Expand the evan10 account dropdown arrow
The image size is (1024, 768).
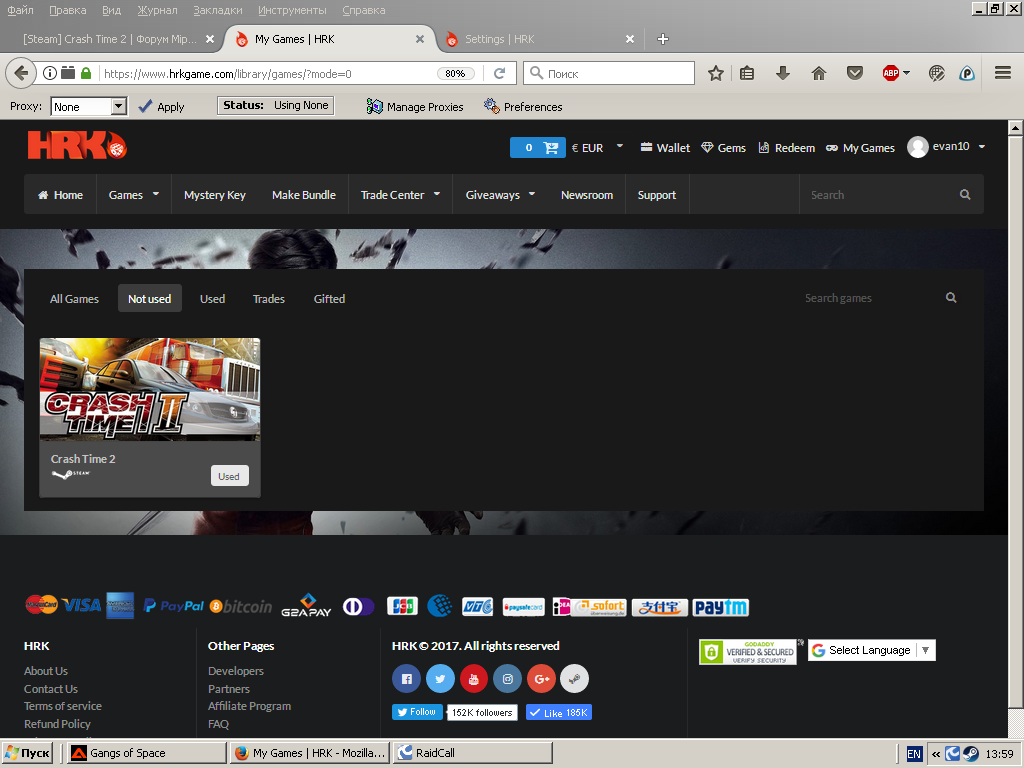click(x=982, y=147)
